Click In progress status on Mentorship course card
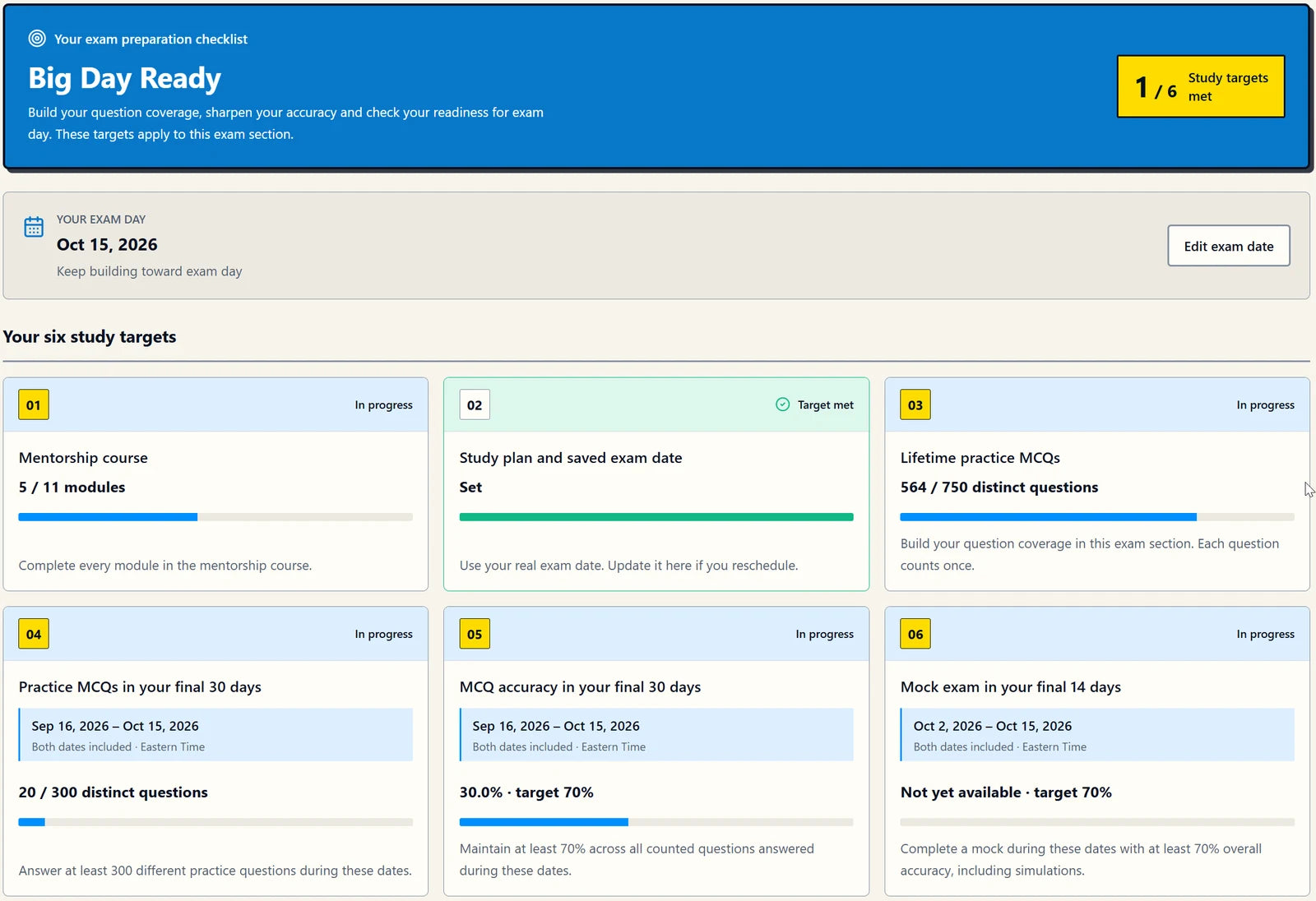Image resolution: width=1316 pixels, height=901 pixels. pyautogui.click(x=384, y=404)
